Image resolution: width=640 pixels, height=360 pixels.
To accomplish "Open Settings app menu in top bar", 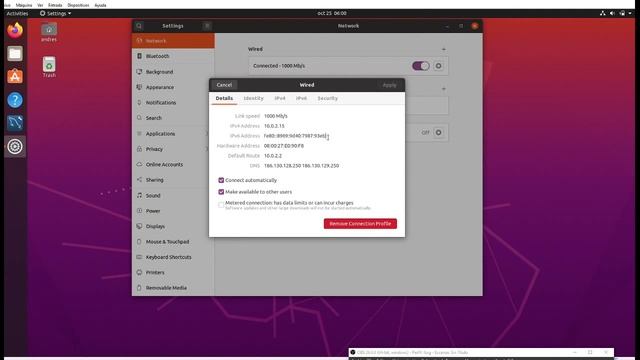I will coord(56,13).
